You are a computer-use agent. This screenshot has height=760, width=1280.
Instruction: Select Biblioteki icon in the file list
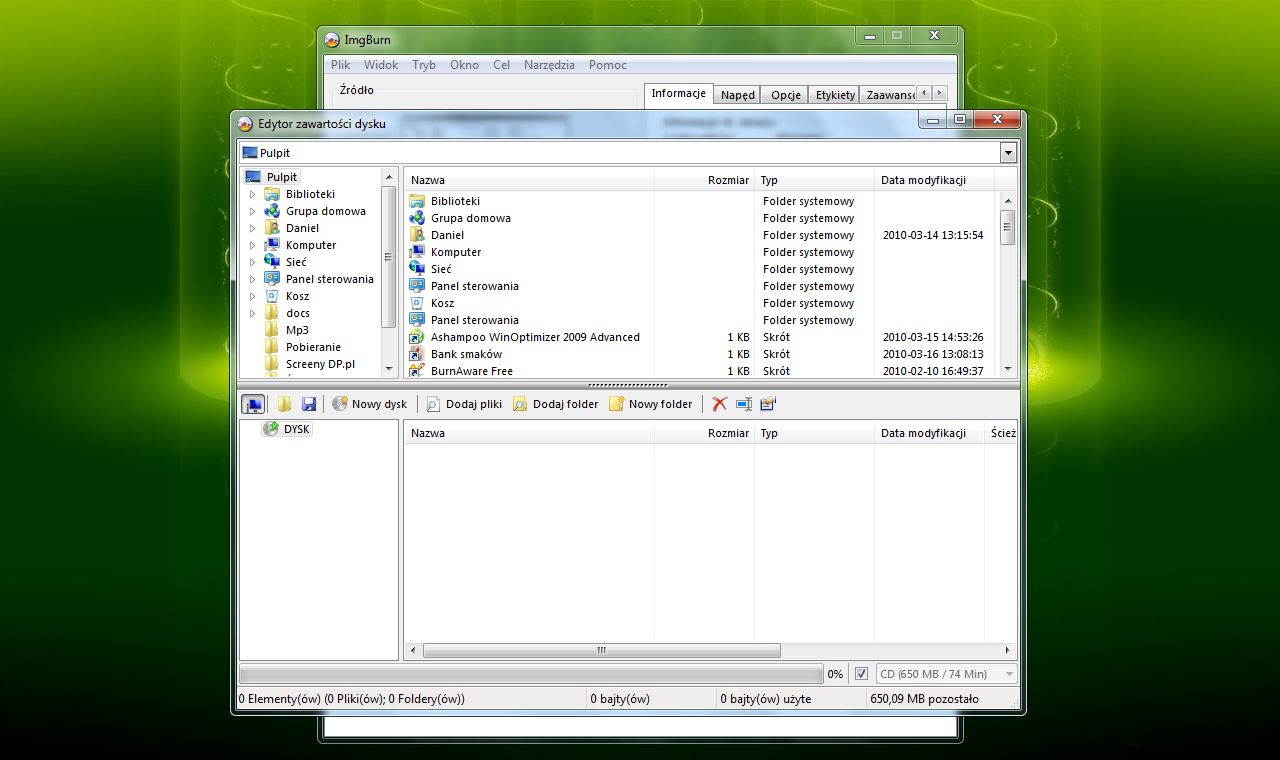pos(417,201)
